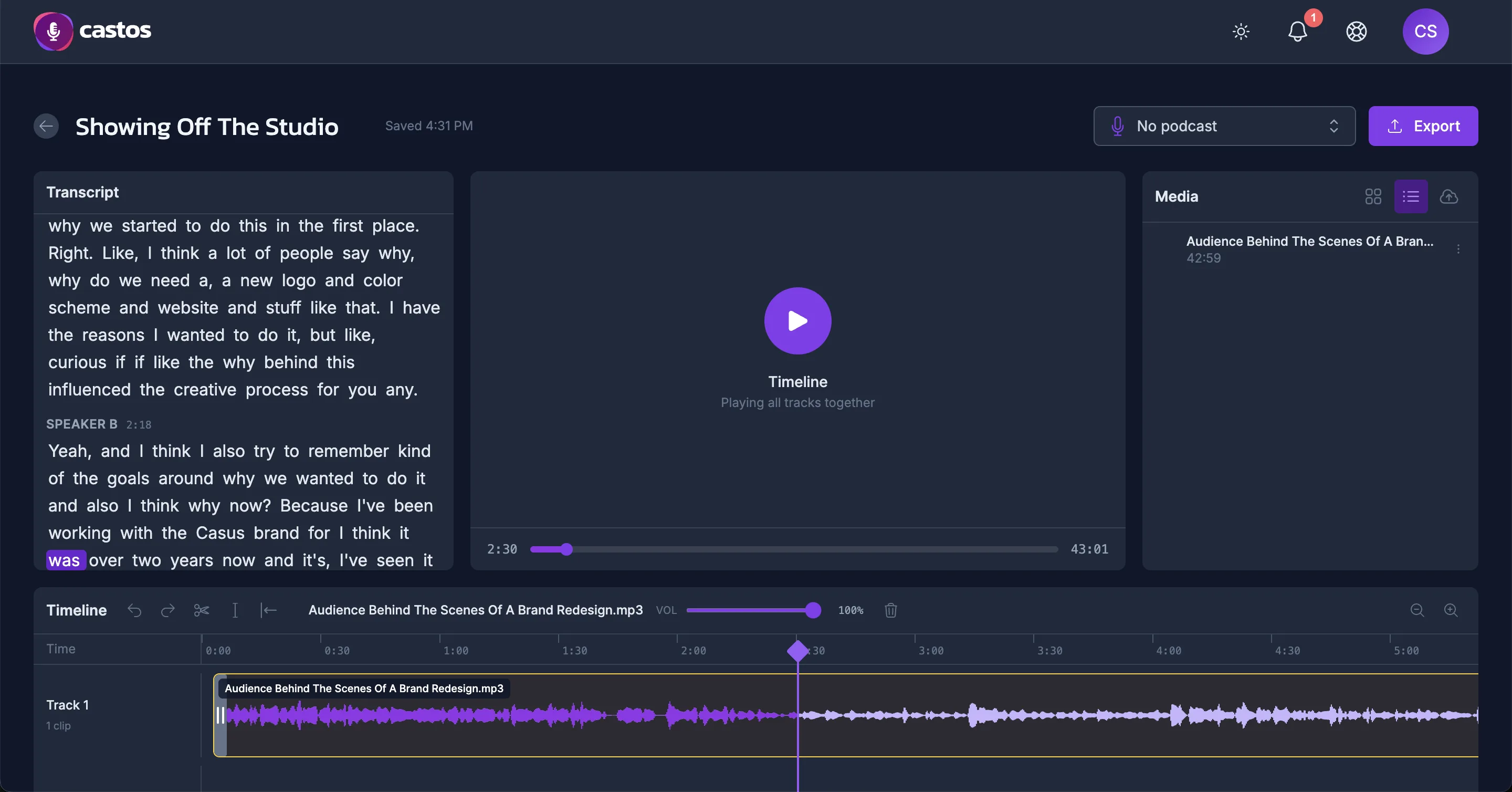The image size is (1512, 792).
Task: Go back using the arrow beside the title
Action: pyautogui.click(x=46, y=126)
